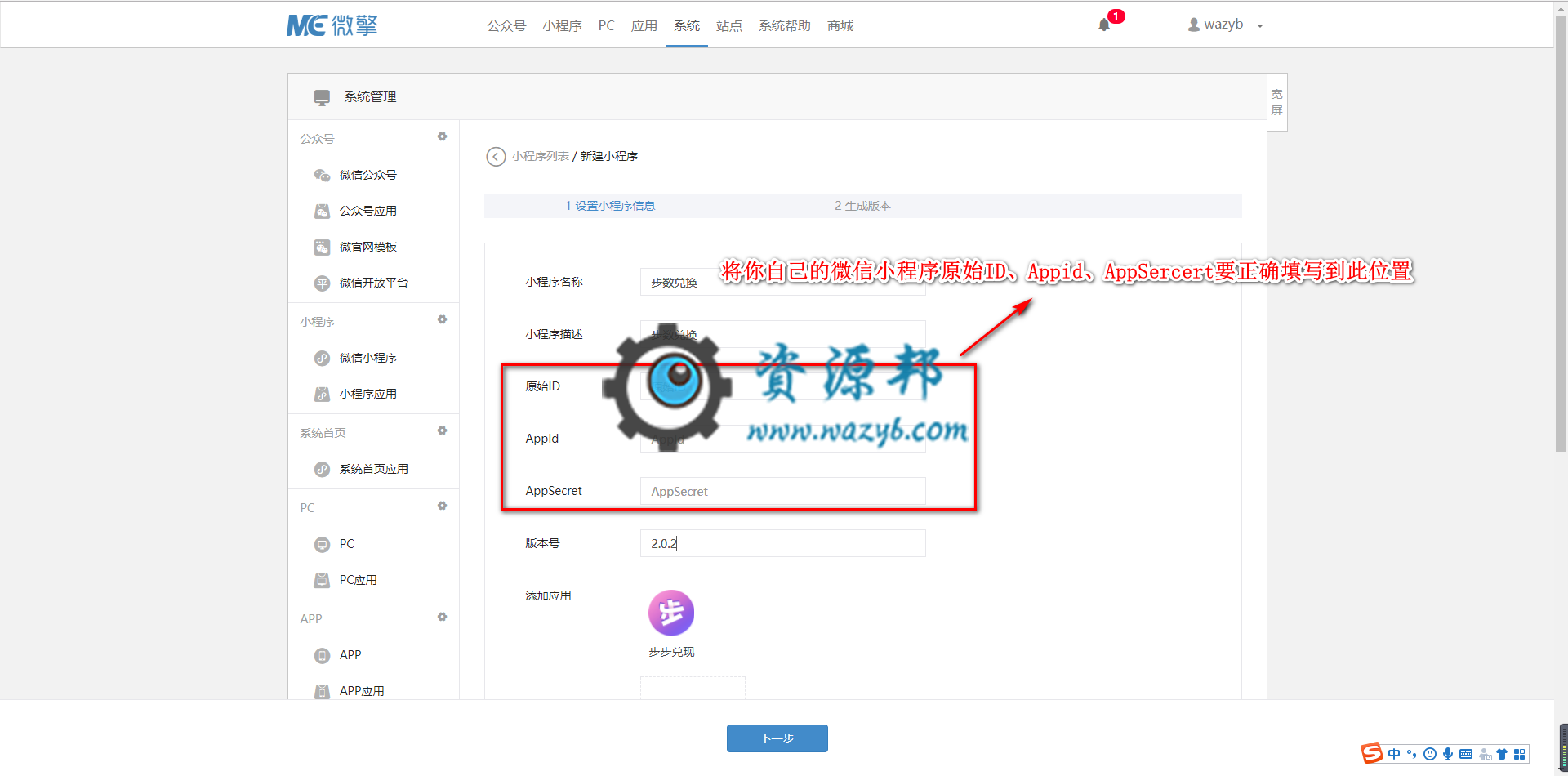The image size is (1568, 776).
Task: Open the notification bell with red badge
Action: click(x=1104, y=25)
